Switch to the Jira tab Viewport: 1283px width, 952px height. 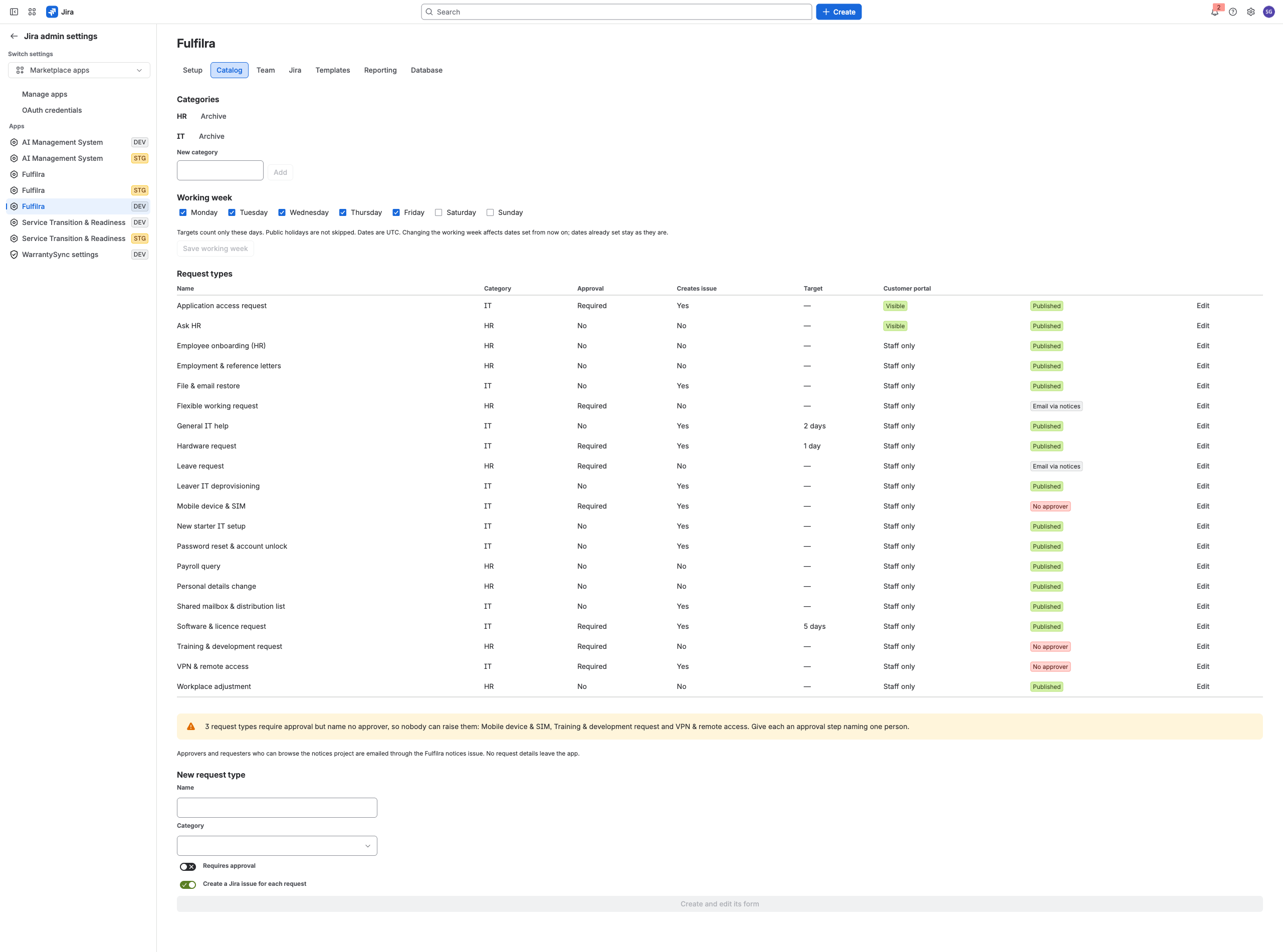295,70
